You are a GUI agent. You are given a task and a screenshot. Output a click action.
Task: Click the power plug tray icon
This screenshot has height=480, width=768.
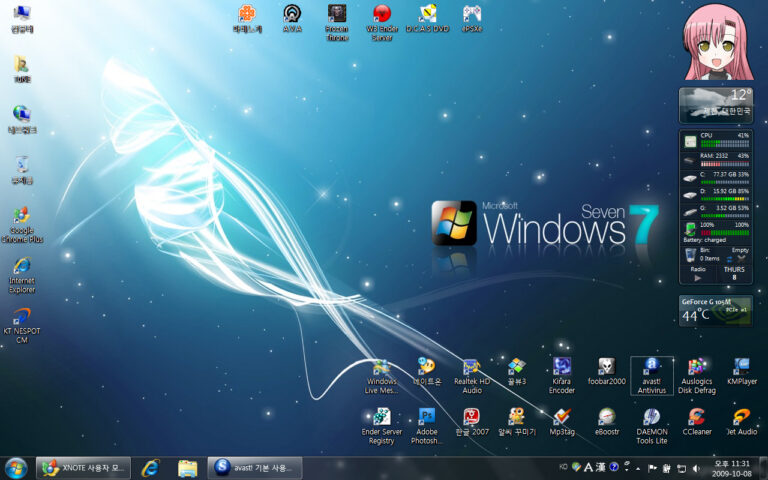point(667,468)
